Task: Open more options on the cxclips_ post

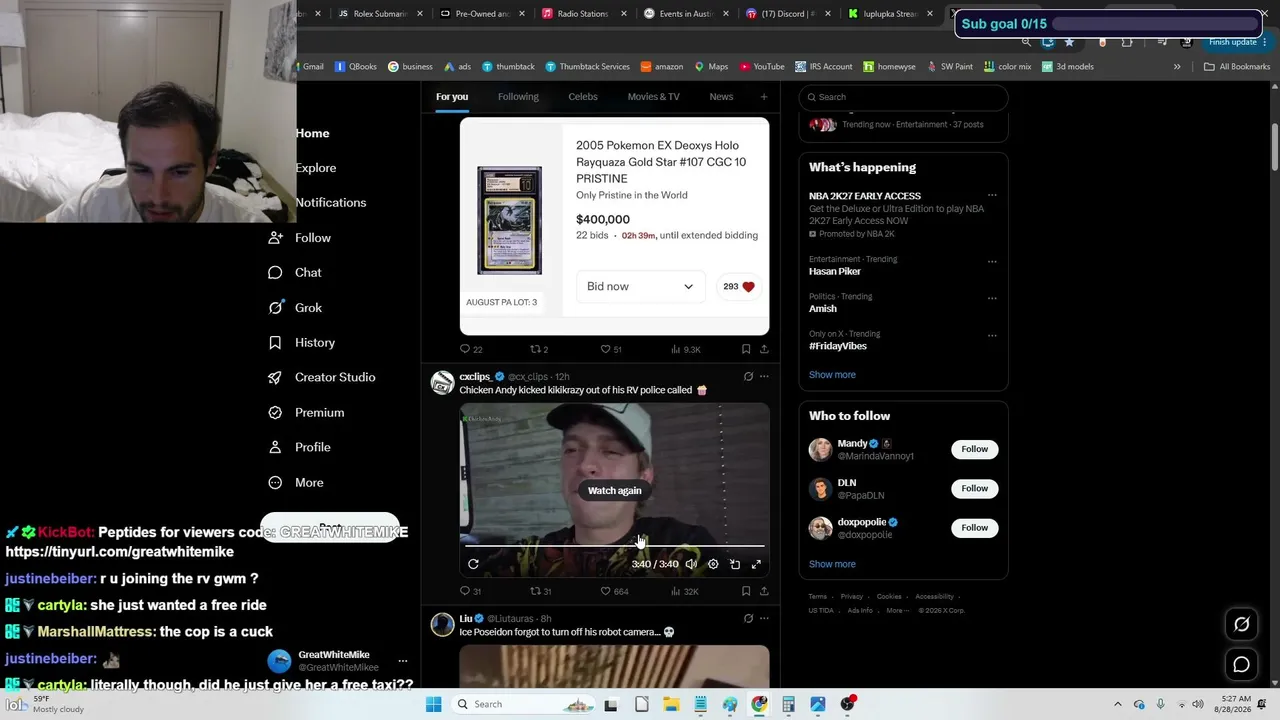Action: point(764,377)
